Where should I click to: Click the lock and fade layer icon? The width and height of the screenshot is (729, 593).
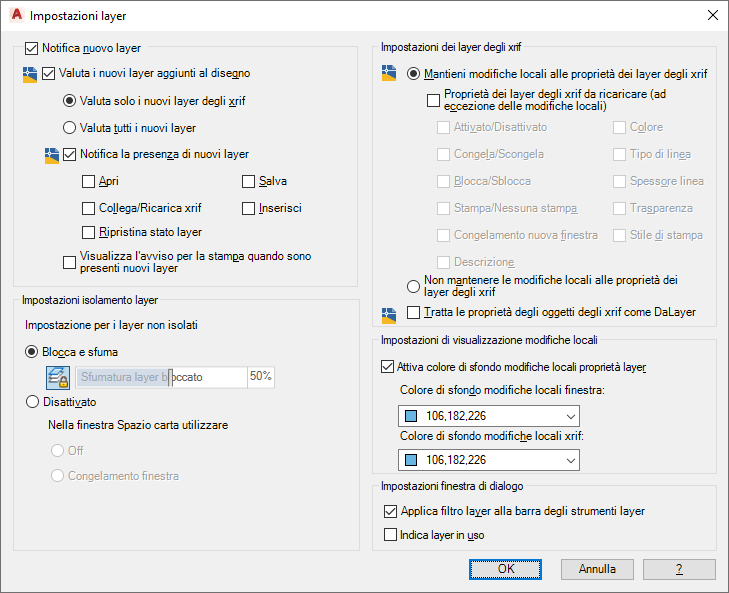tap(59, 377)
